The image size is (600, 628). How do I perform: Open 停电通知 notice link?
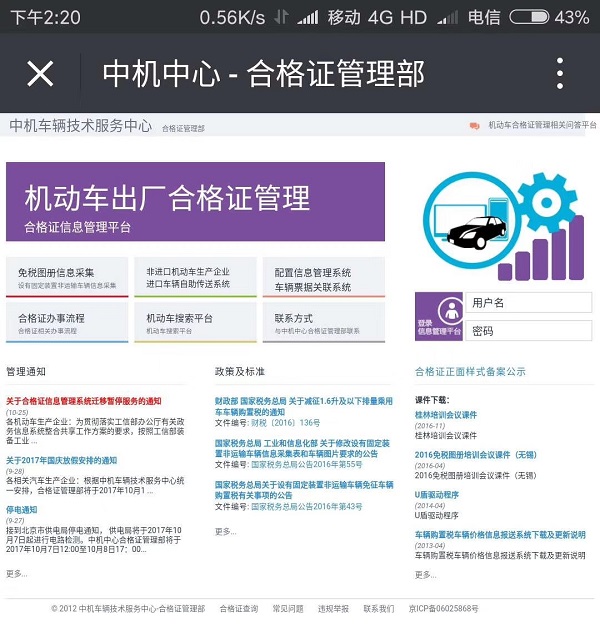[x=22, y=510]
